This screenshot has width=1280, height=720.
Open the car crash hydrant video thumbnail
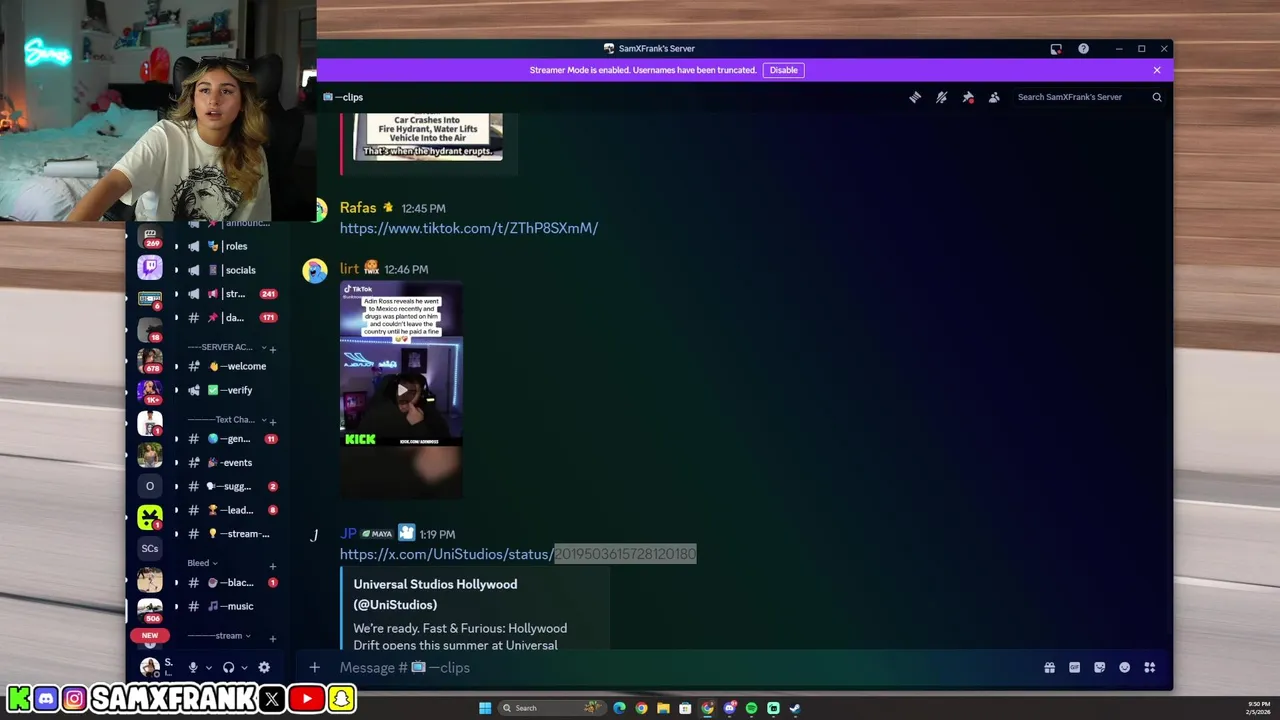click(x=427, y=137)
